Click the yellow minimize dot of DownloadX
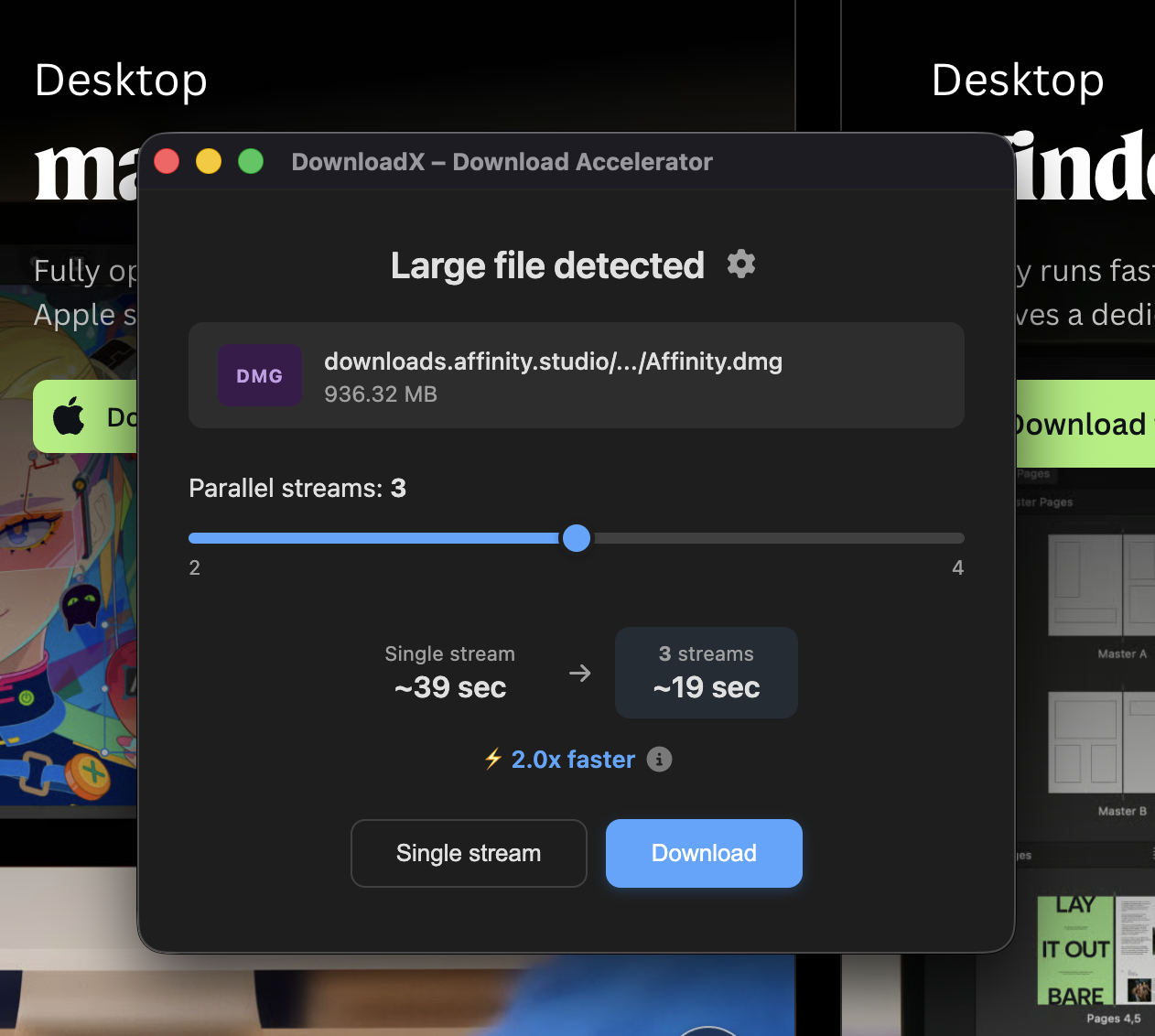1155x1036 pixels. tap(208, 161)
